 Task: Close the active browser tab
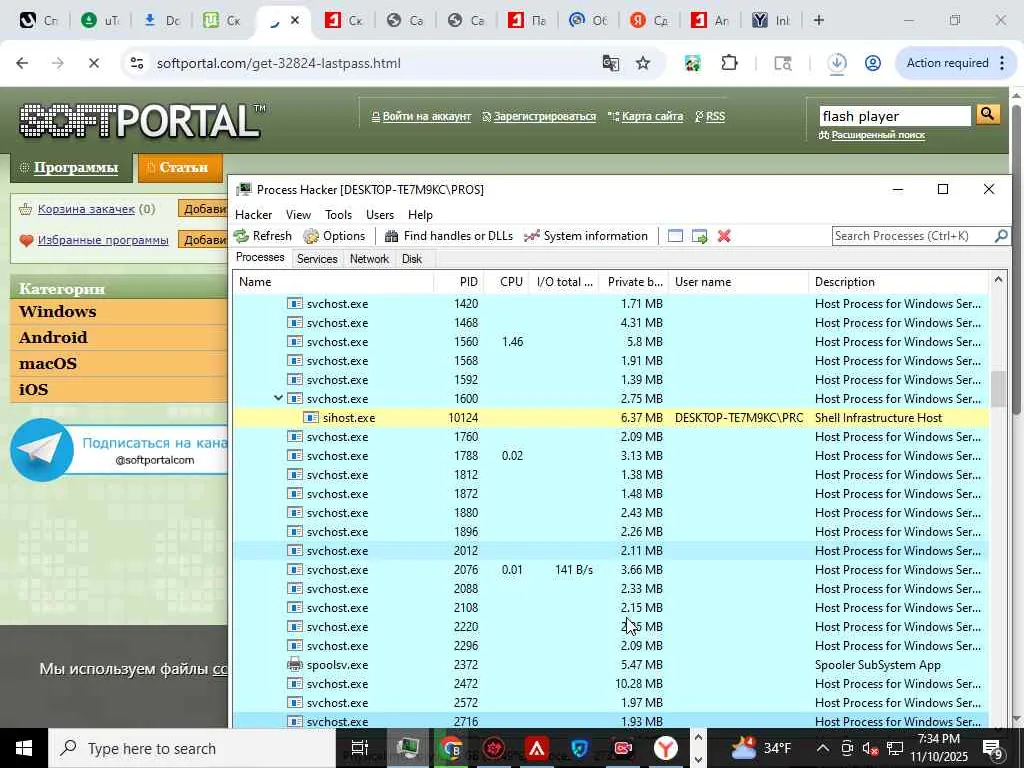tap(295, 20)
